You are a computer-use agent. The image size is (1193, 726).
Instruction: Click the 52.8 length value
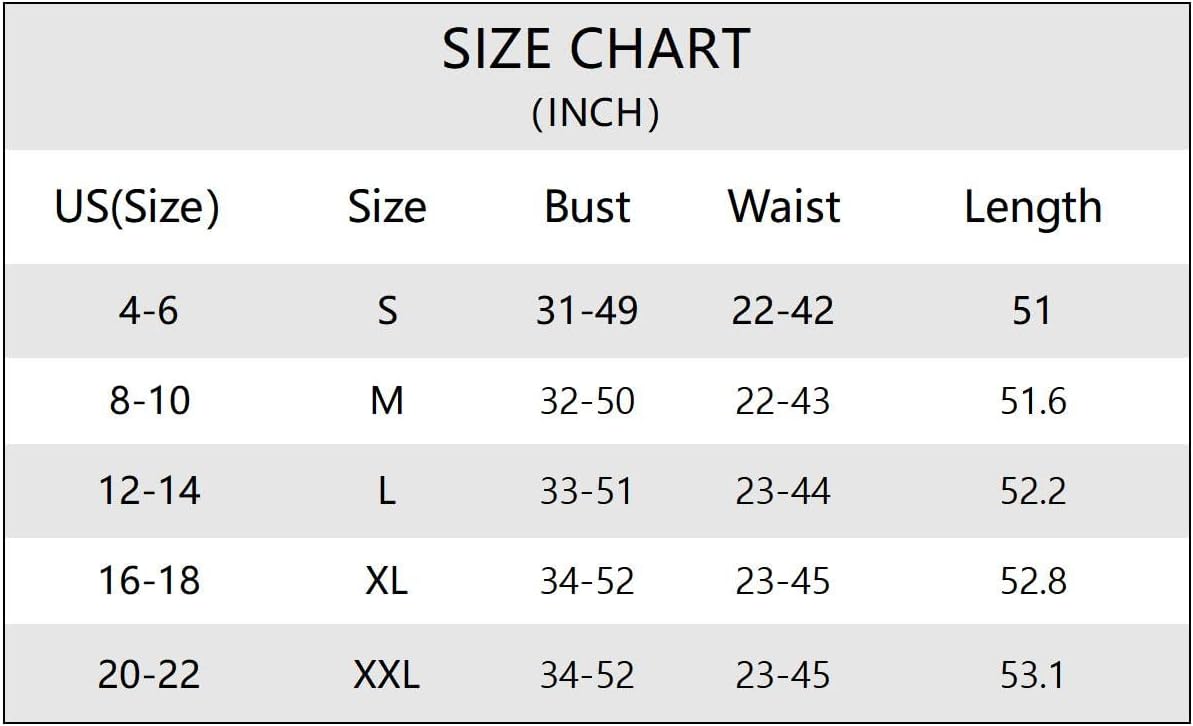click(1033, 581)
